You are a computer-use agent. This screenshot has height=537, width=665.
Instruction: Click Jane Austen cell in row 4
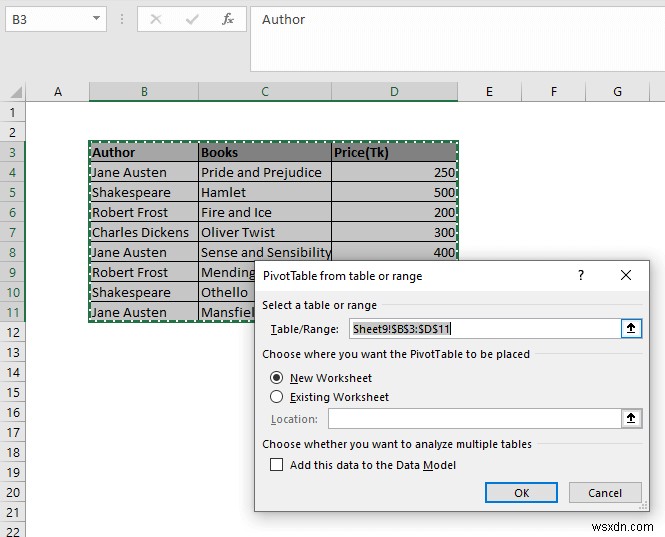pyautogui.click(x=144, y=172)
